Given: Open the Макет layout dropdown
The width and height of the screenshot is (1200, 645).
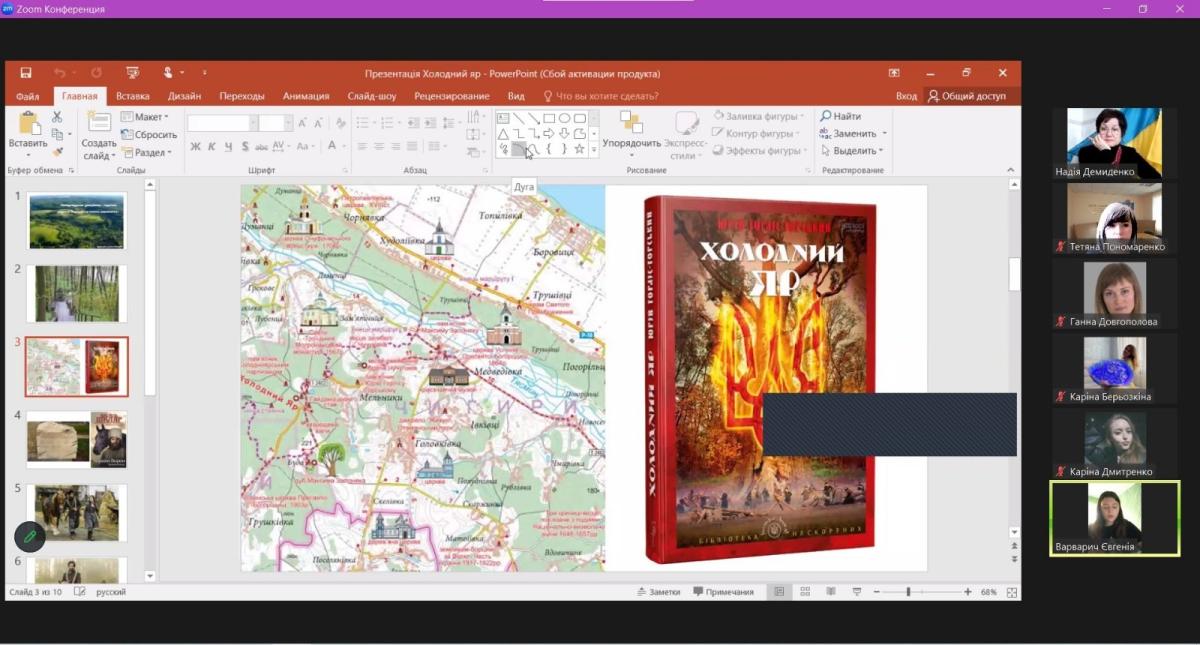Looking at the screenshot, I should [145, 117].
